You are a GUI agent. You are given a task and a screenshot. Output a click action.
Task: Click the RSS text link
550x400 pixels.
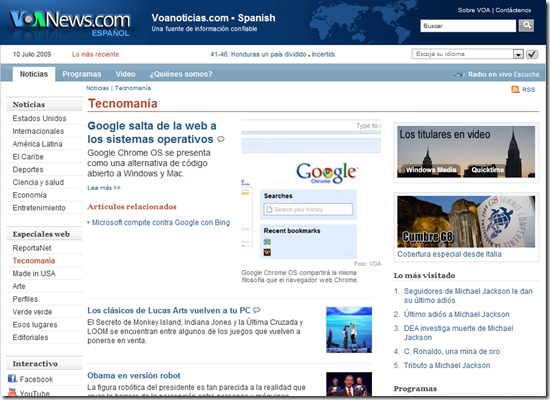point(529,90)
